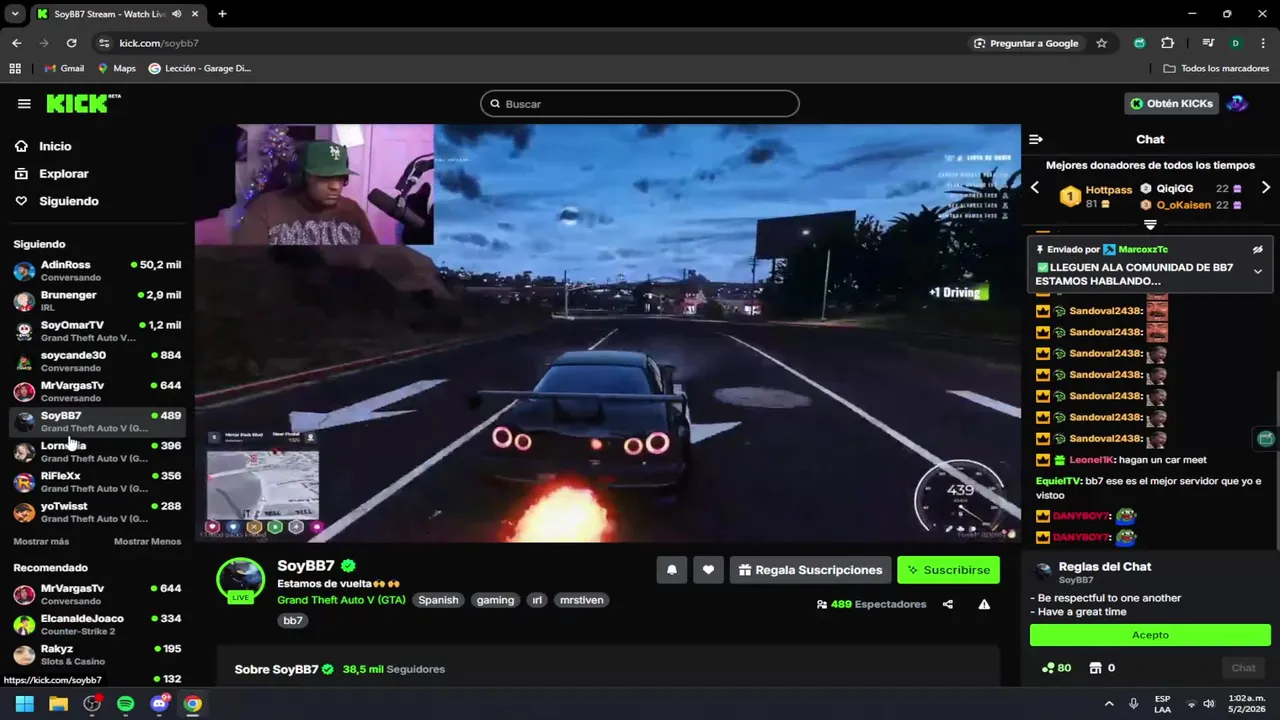Click the Suscribirse button

(948, 570)
